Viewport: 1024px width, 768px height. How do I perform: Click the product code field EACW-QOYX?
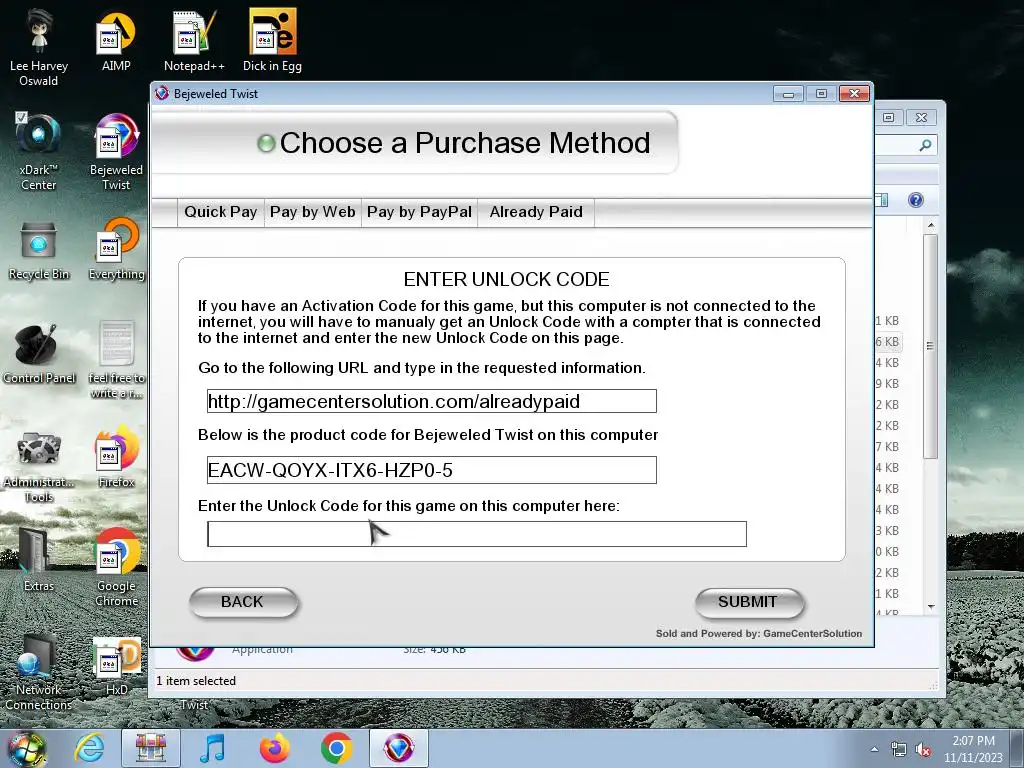(432, 470)
